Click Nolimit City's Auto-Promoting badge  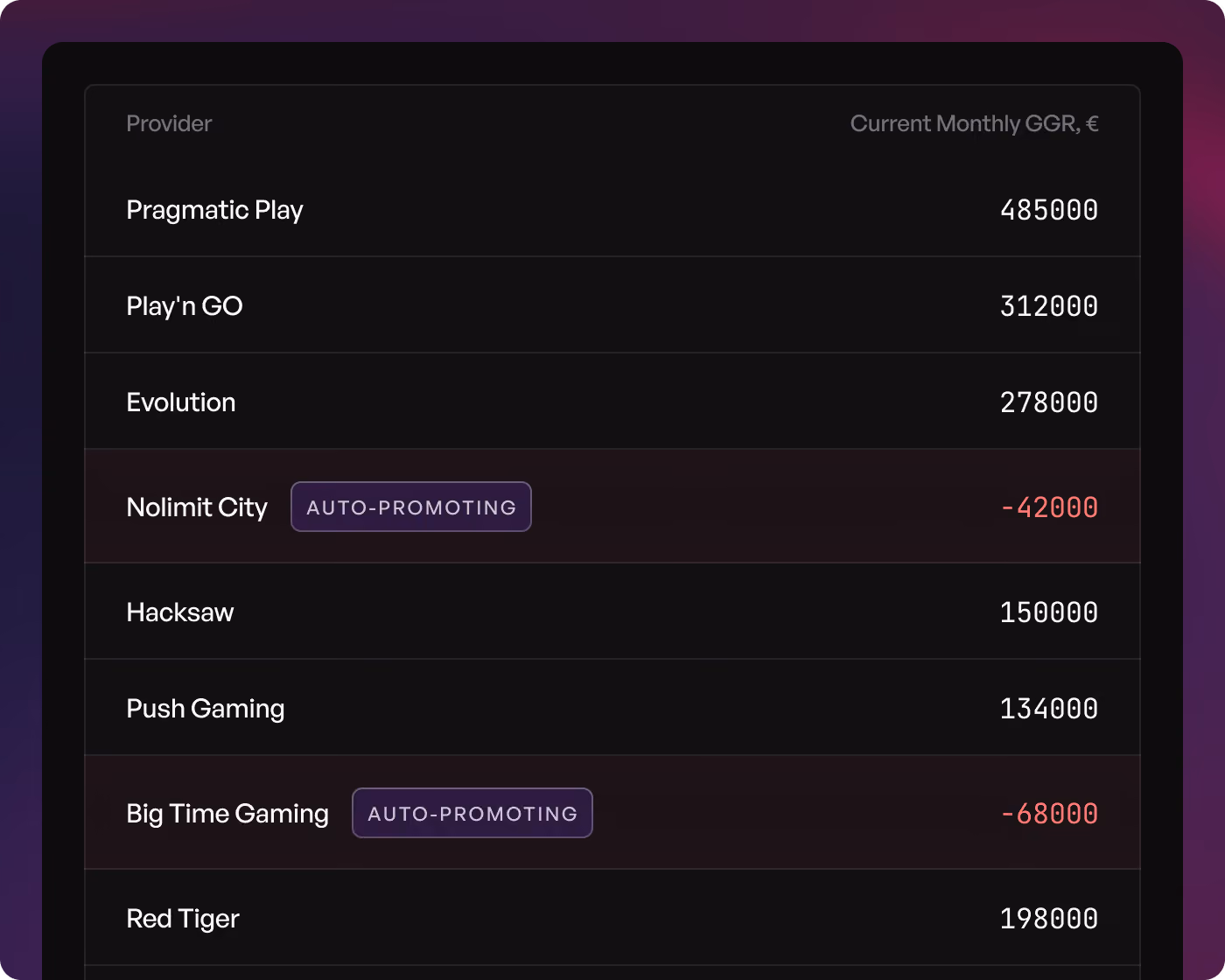(x=411, y=507)
